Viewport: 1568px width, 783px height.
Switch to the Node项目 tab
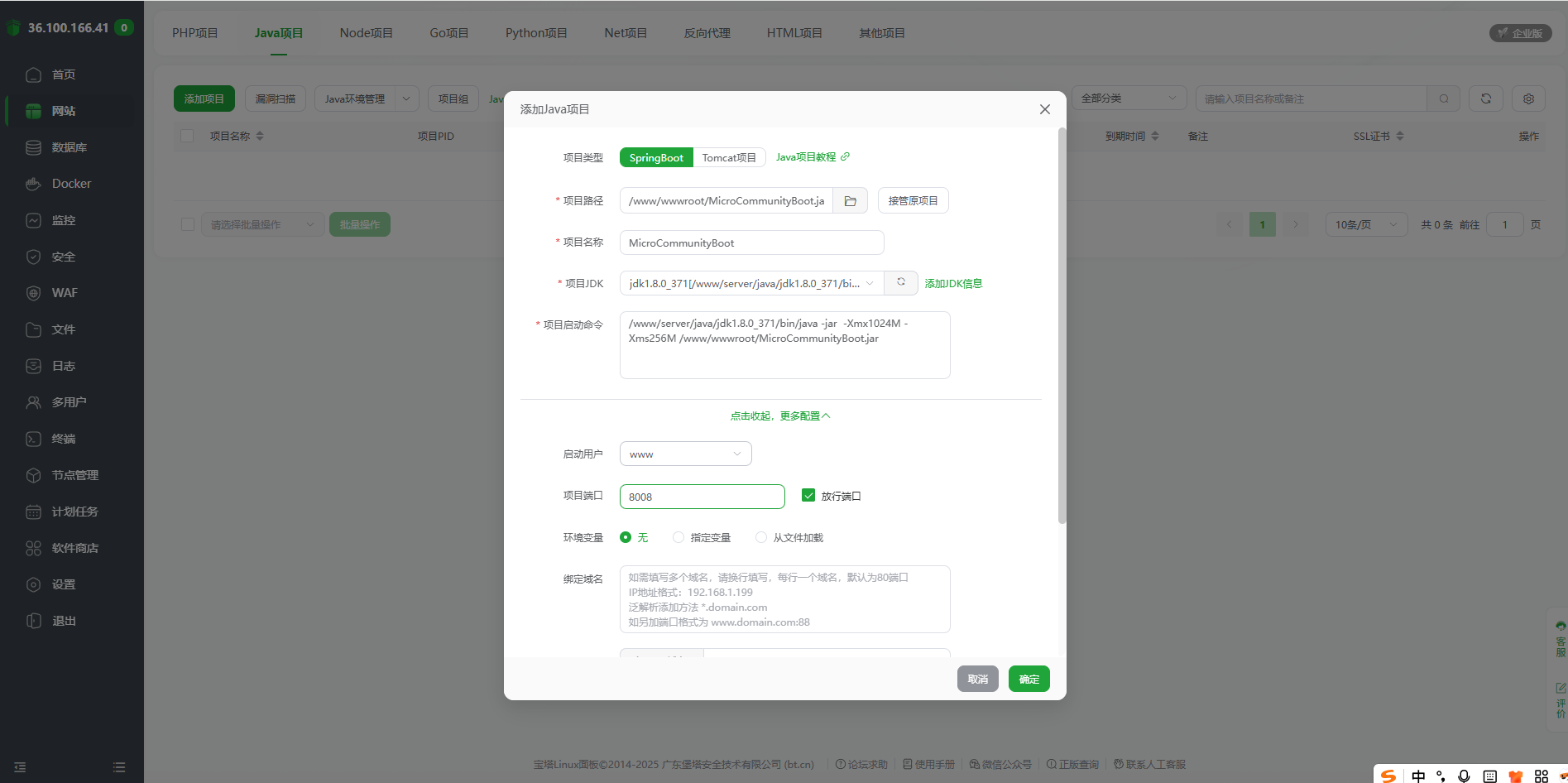(366, 32)
